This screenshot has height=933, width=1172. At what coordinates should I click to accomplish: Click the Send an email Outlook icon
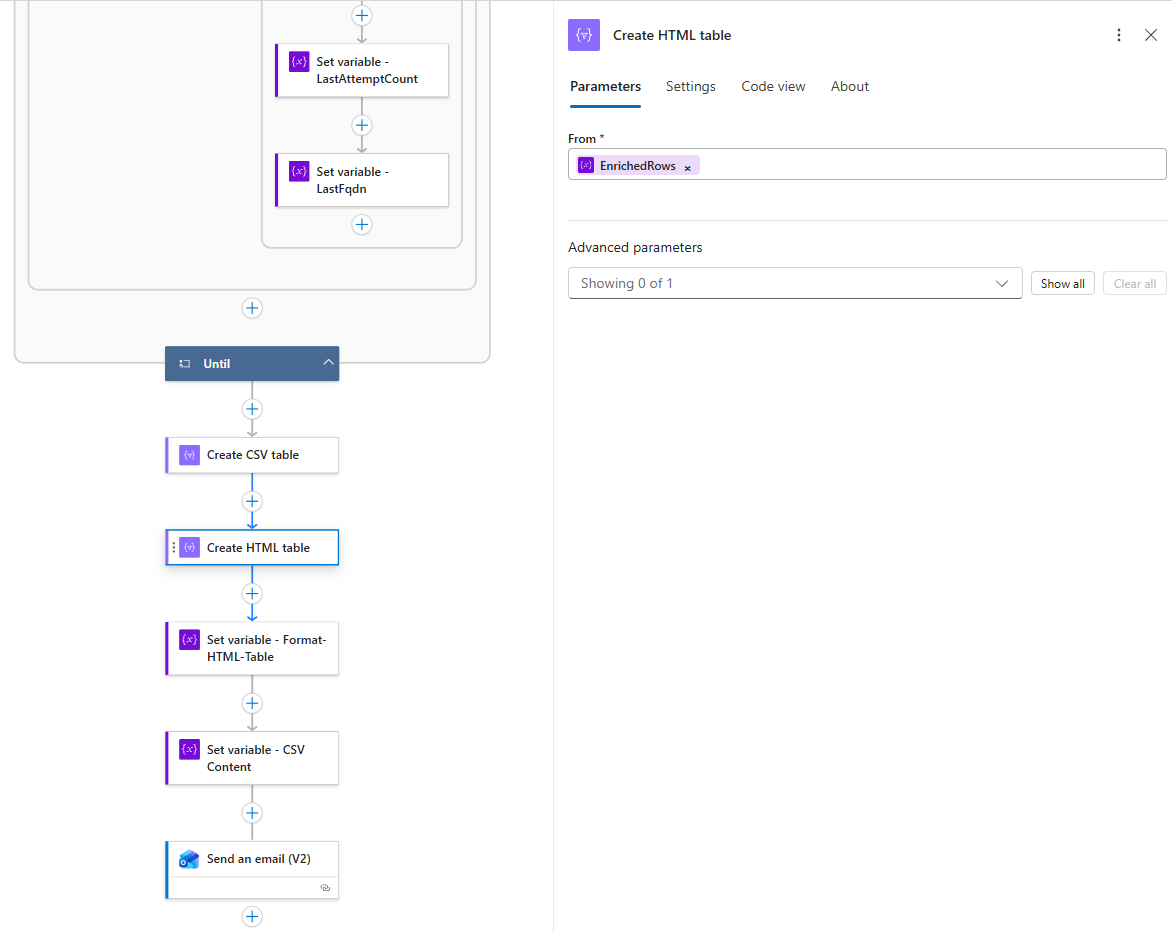point(189,860)
